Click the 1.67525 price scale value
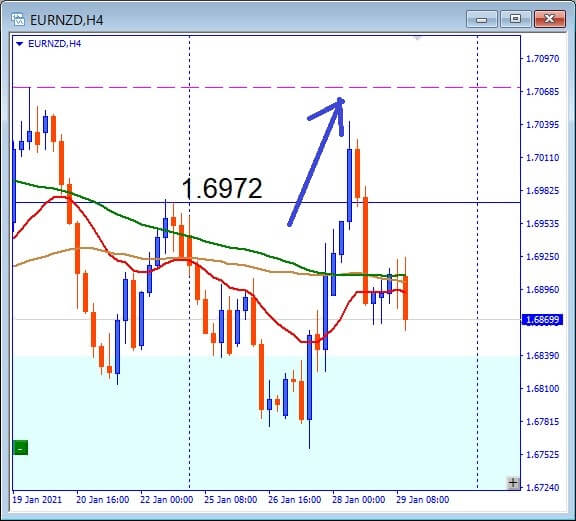 point(542,455)
